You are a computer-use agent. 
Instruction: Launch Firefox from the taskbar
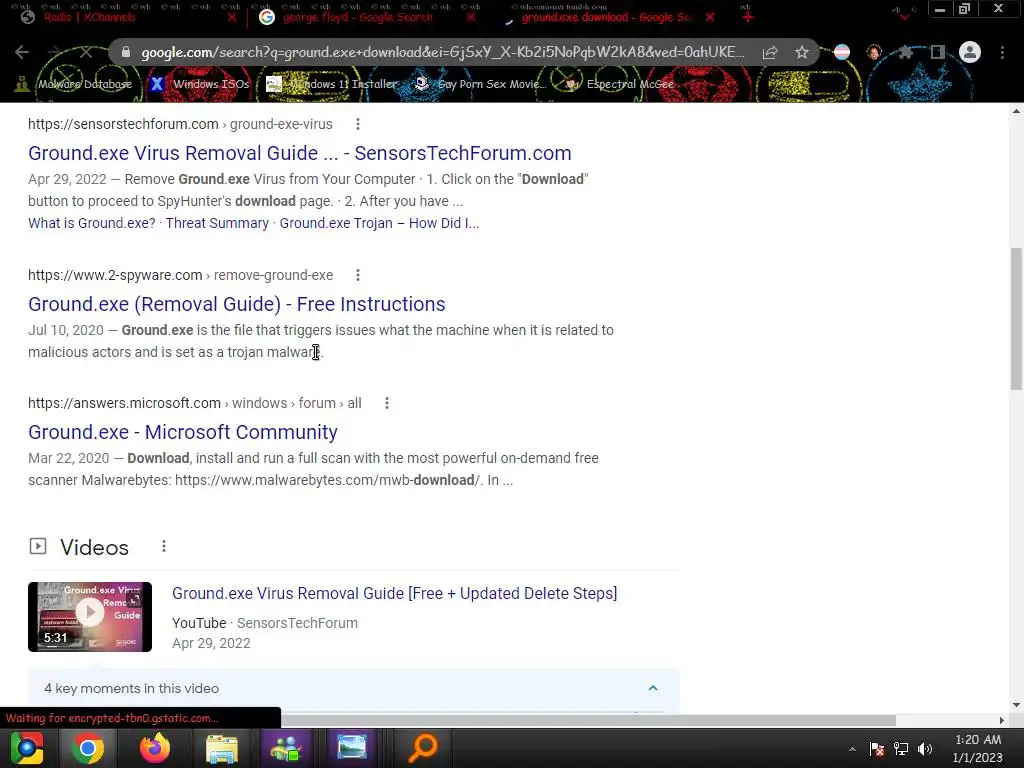click(x=155, y=748)
